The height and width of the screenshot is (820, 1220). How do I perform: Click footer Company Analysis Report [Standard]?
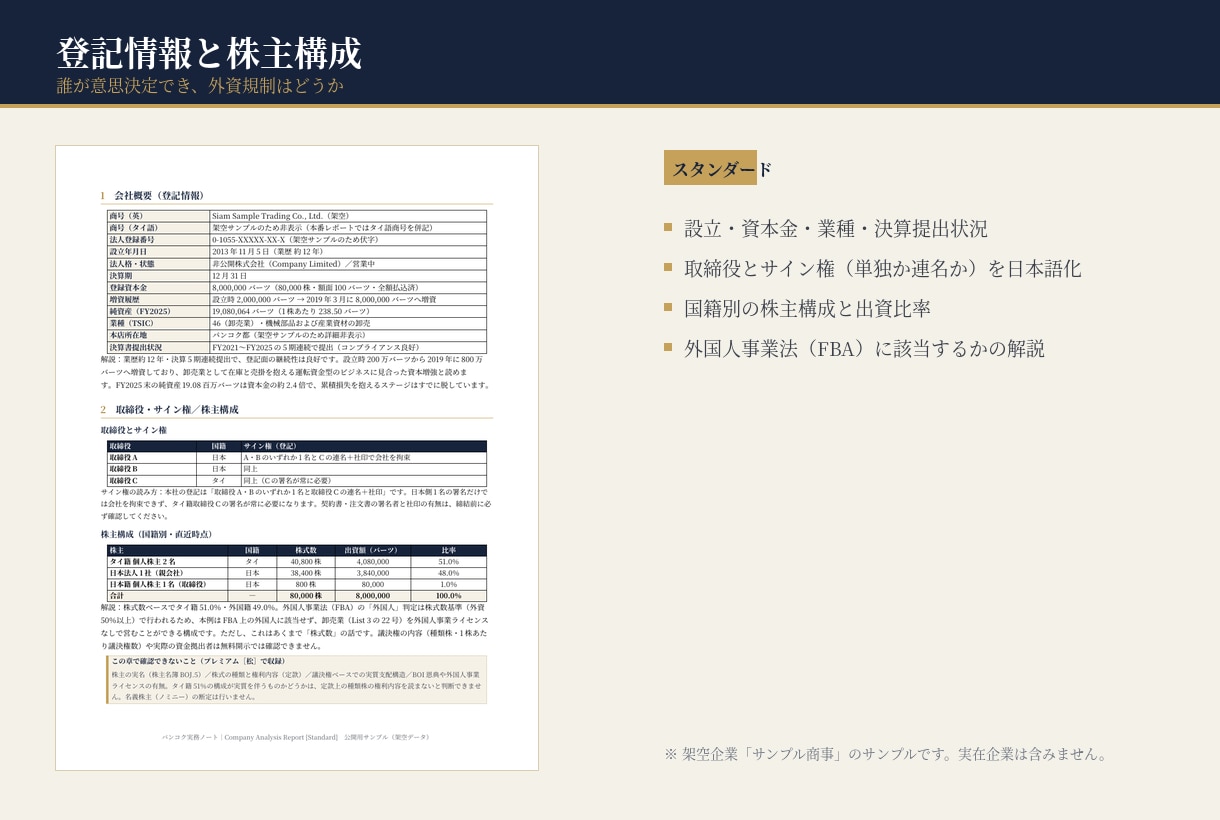tap(281, 737)
